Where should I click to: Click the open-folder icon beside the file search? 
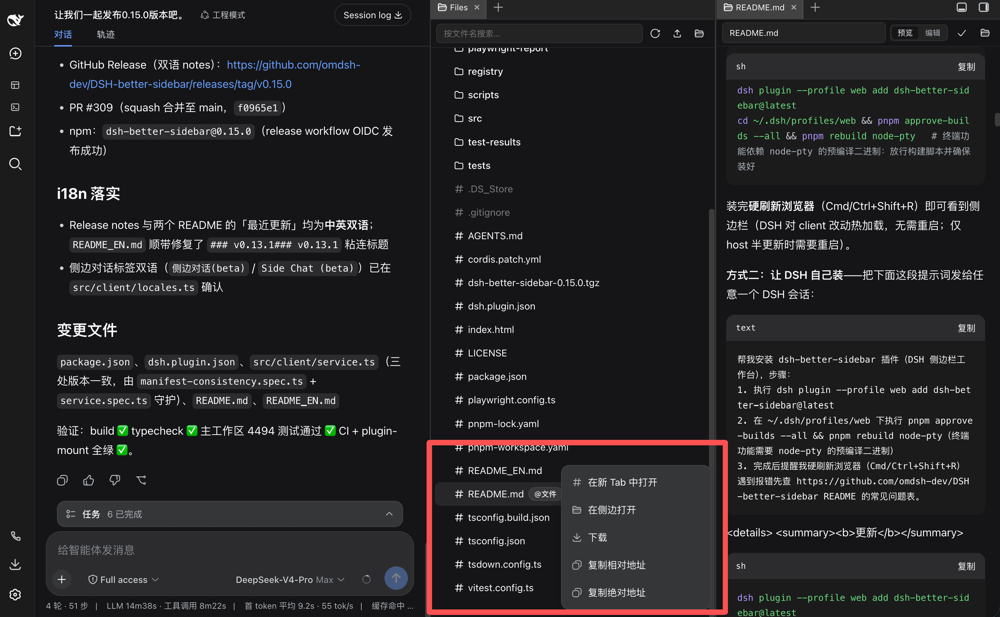pyautogui.click(x=699, y=33)
